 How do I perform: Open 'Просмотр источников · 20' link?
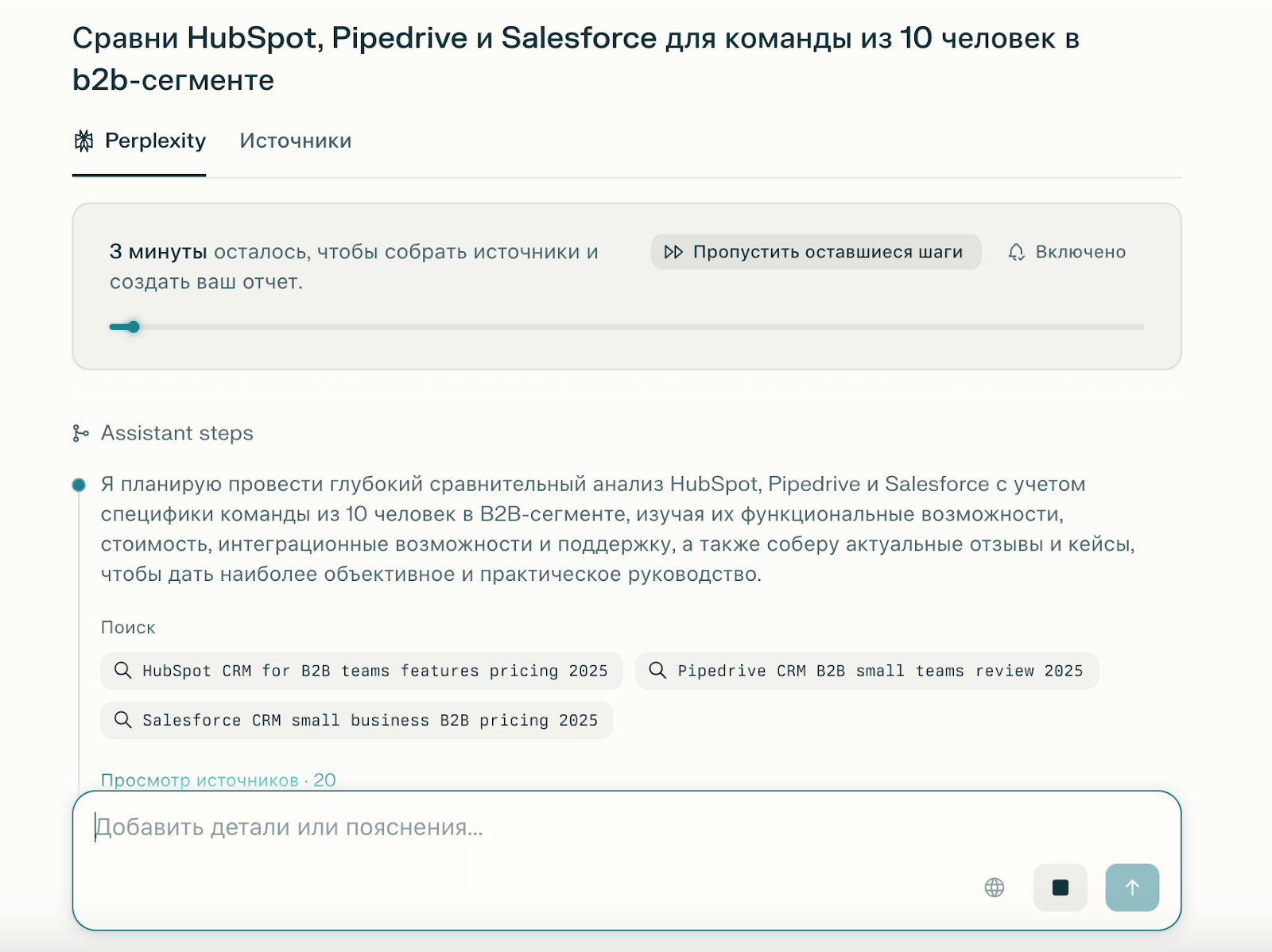217,780
